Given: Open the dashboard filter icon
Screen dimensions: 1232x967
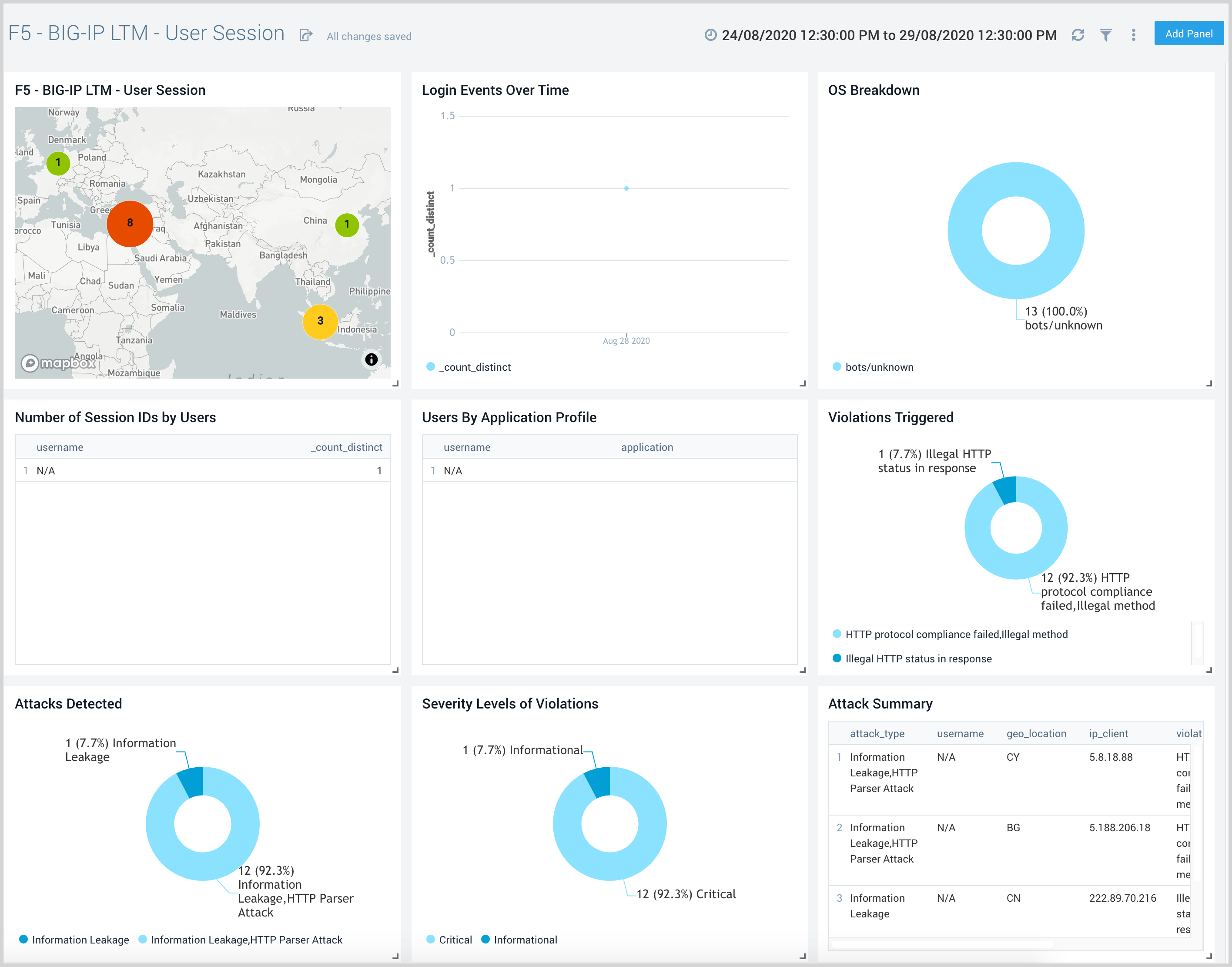Looking at the screenshot, I should click(x=1106, y=34).
